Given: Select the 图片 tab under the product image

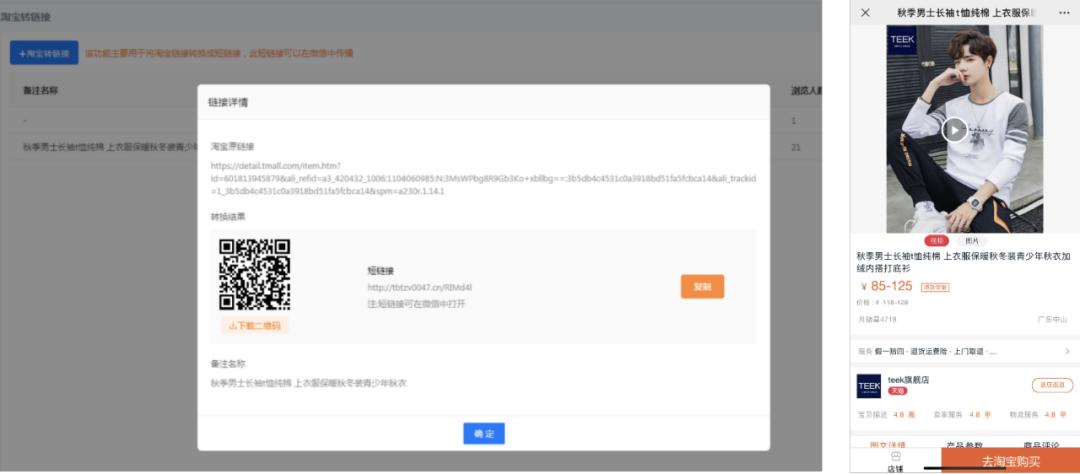Looking at the screenshot, I should [971, 241].
